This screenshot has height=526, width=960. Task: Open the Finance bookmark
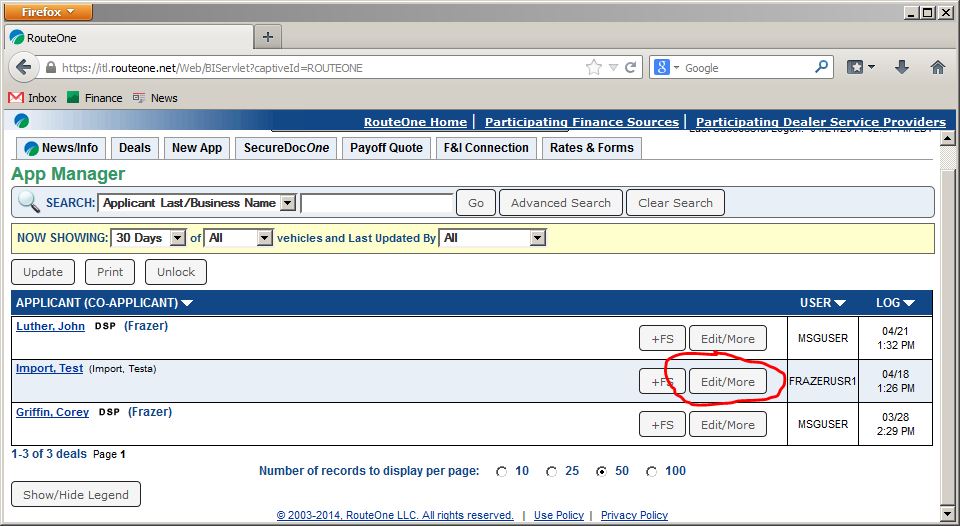[x=95, y=98]
